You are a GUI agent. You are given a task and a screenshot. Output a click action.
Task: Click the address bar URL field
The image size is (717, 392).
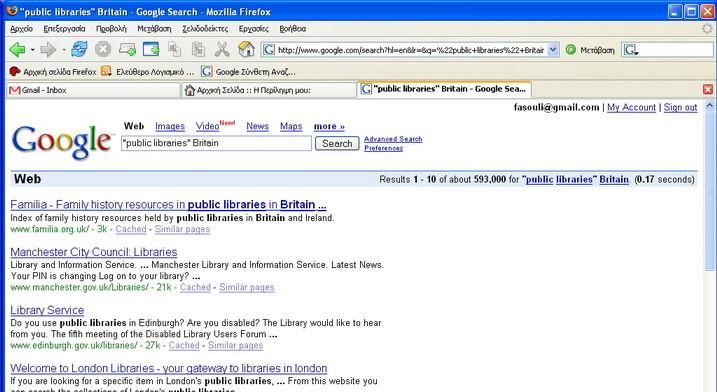tap(411, 50)
